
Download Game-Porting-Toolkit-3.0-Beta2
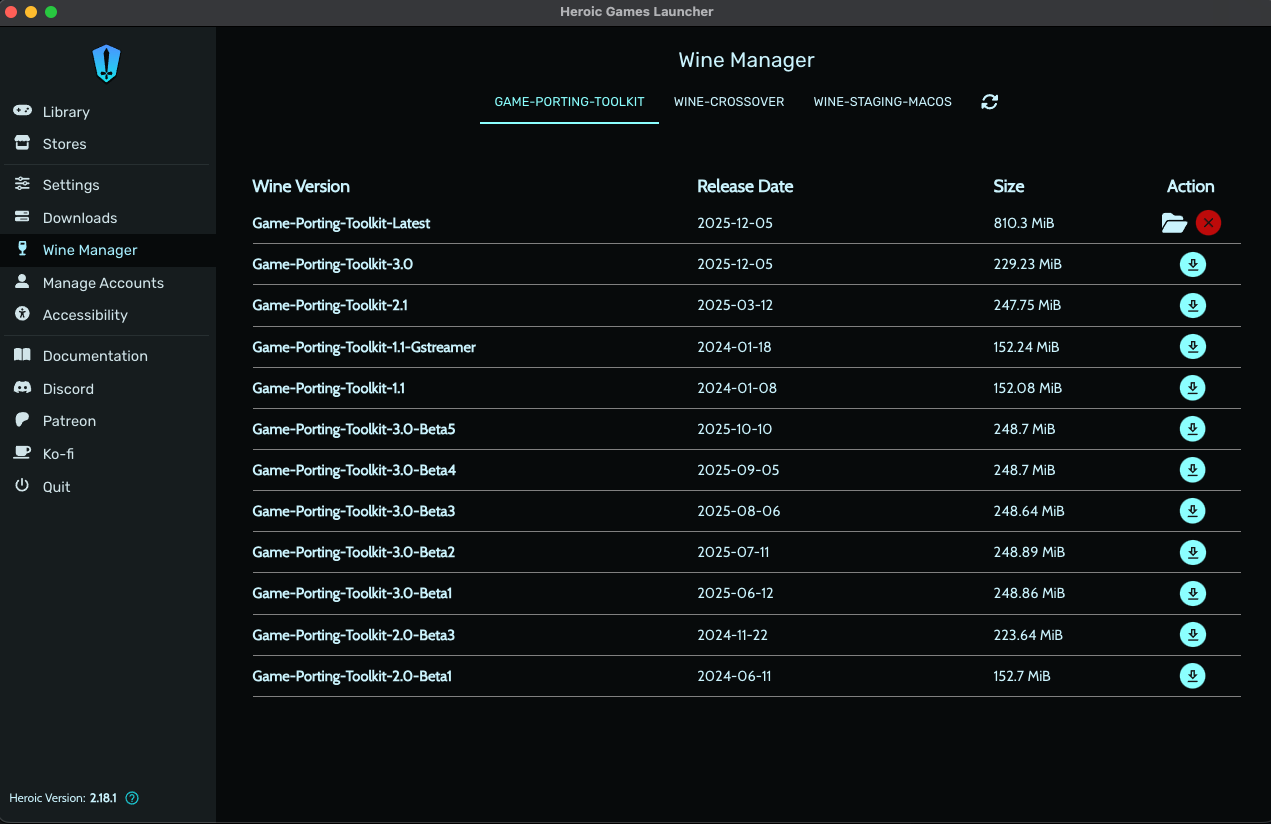click(x=1192, y=552)
